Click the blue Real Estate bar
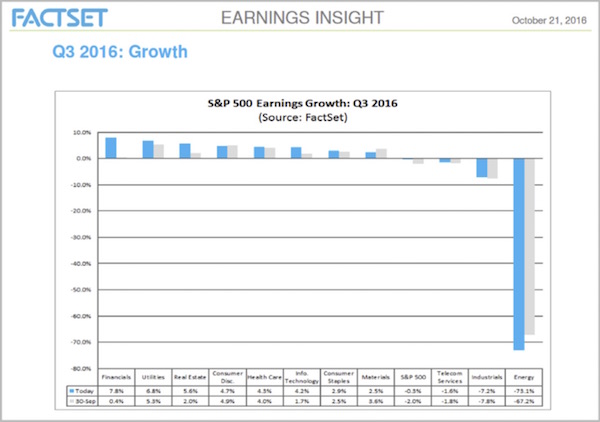Screen dimensions: 600x422 pyautogui.click(x=185, y=151)
